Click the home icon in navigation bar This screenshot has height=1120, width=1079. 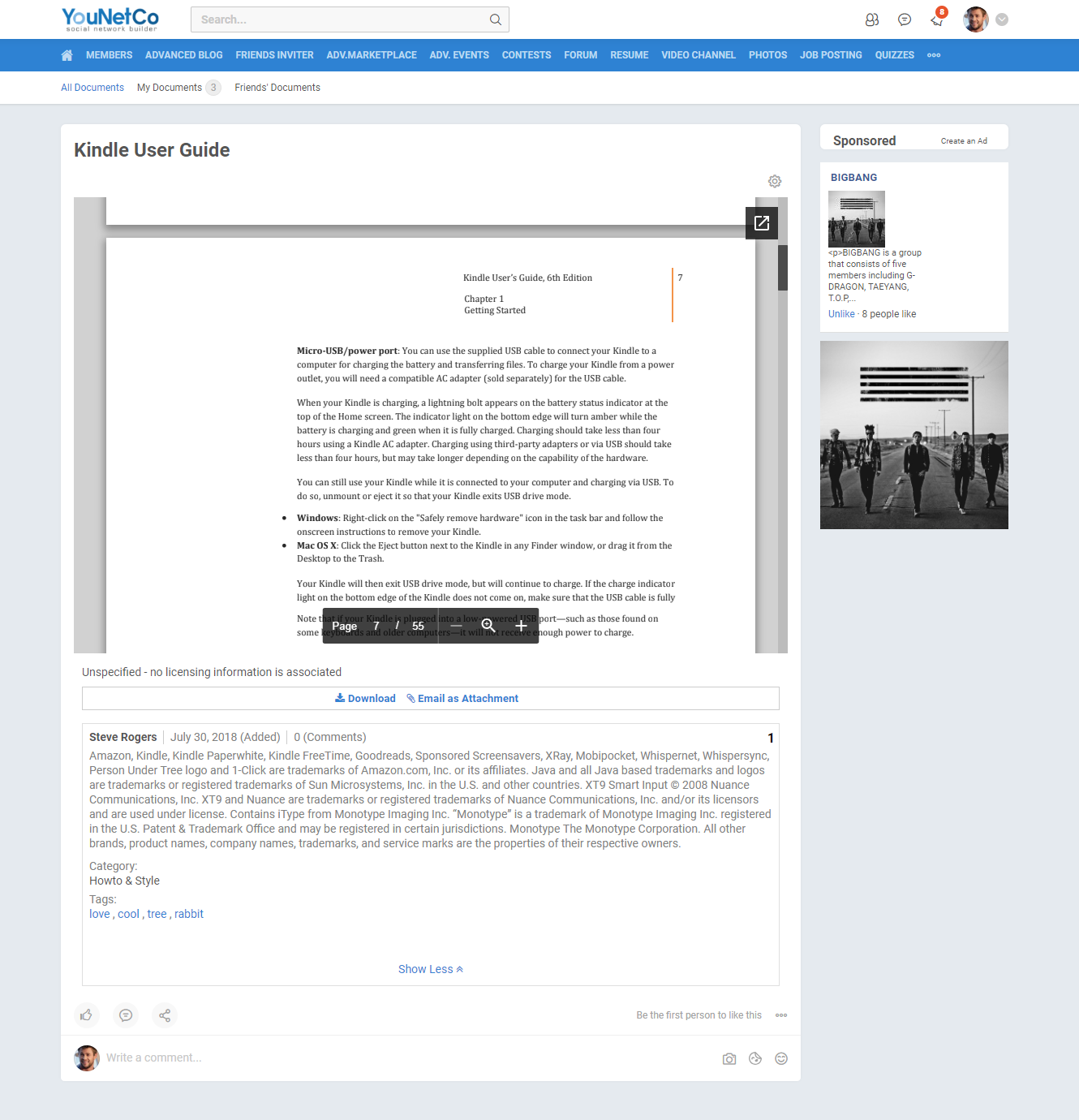pos(67,55)
